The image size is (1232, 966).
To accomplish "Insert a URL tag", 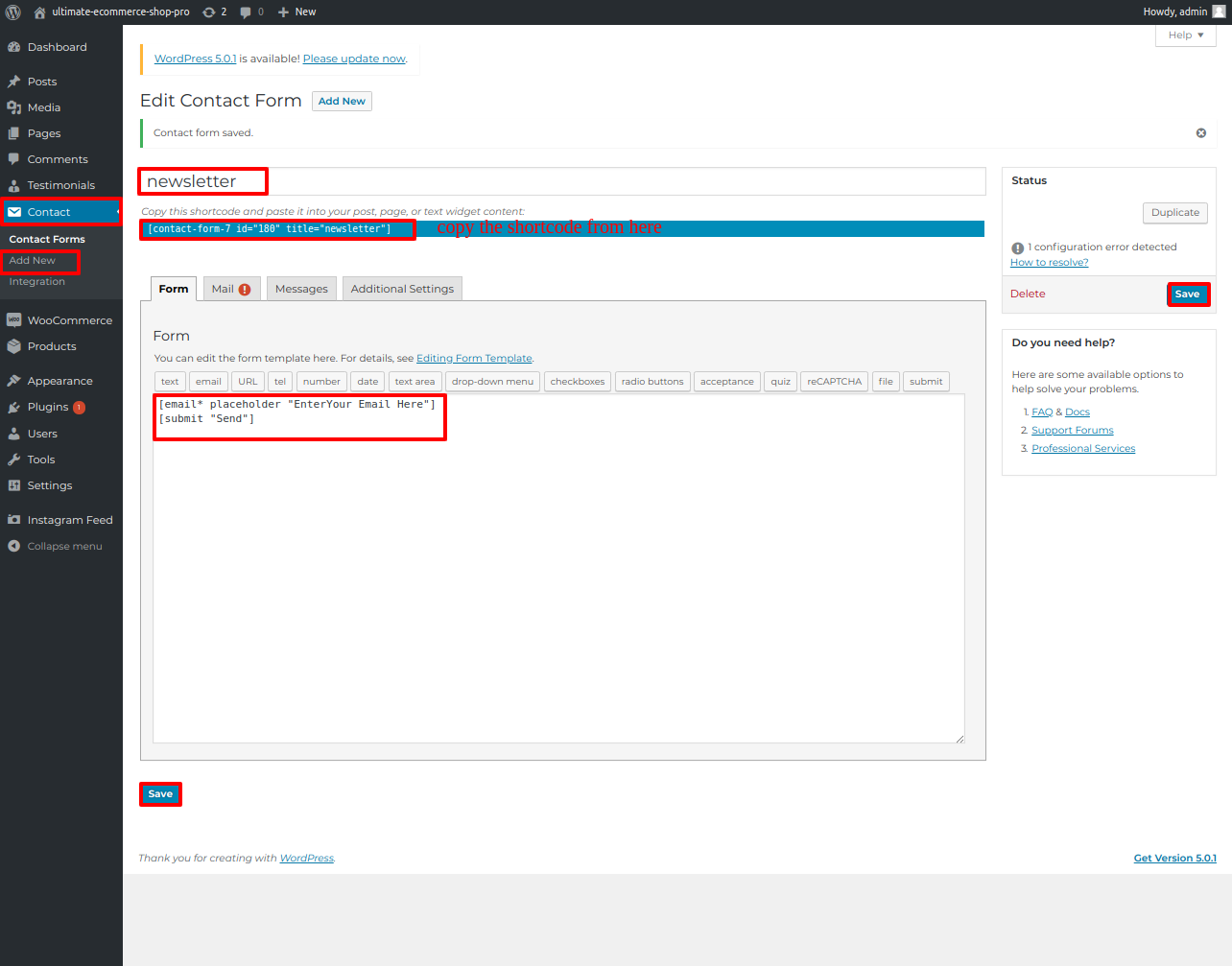I will point(248,382).
